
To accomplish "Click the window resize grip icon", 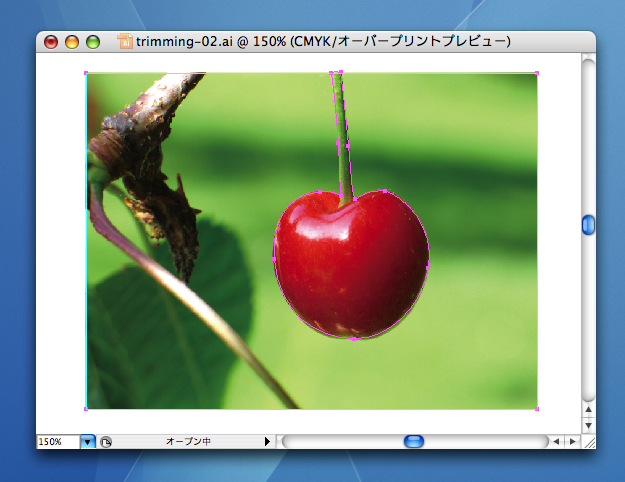I will point(589,442).
